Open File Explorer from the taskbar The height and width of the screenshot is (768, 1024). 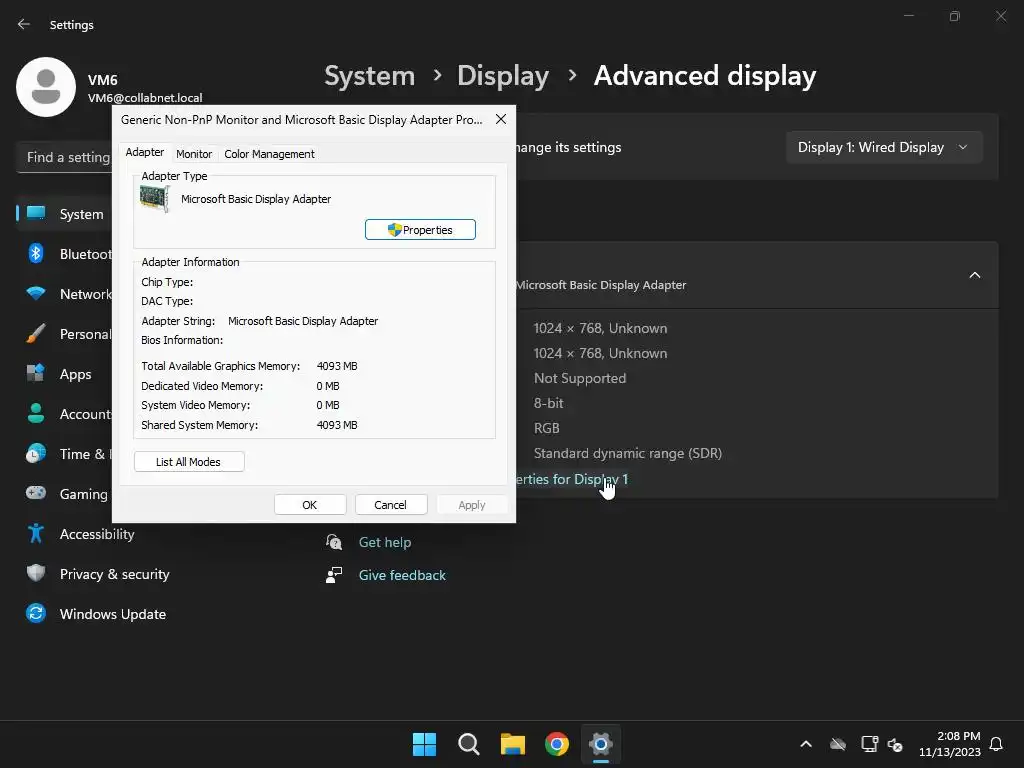coord(513,744)
